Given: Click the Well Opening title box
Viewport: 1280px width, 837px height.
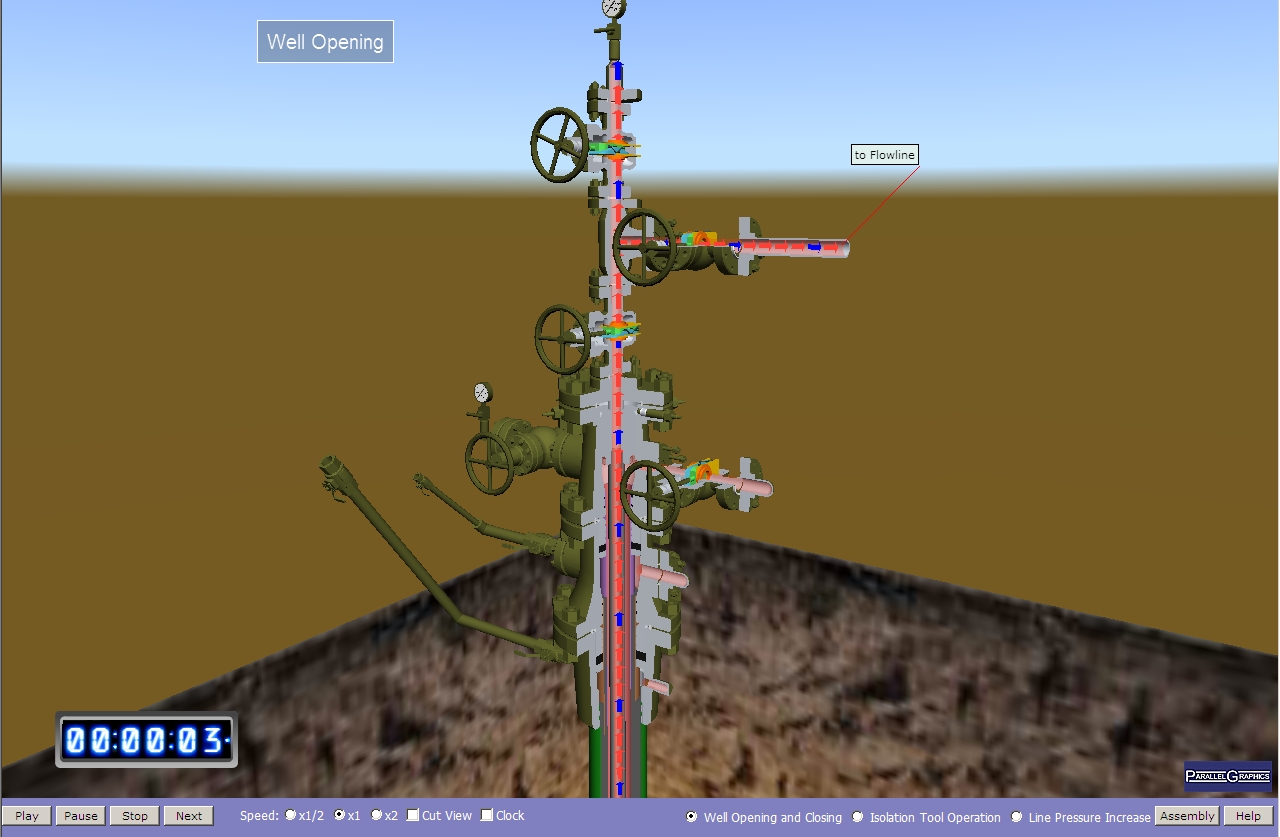Looking at the screenshot, I should click(x=325, y=42).
